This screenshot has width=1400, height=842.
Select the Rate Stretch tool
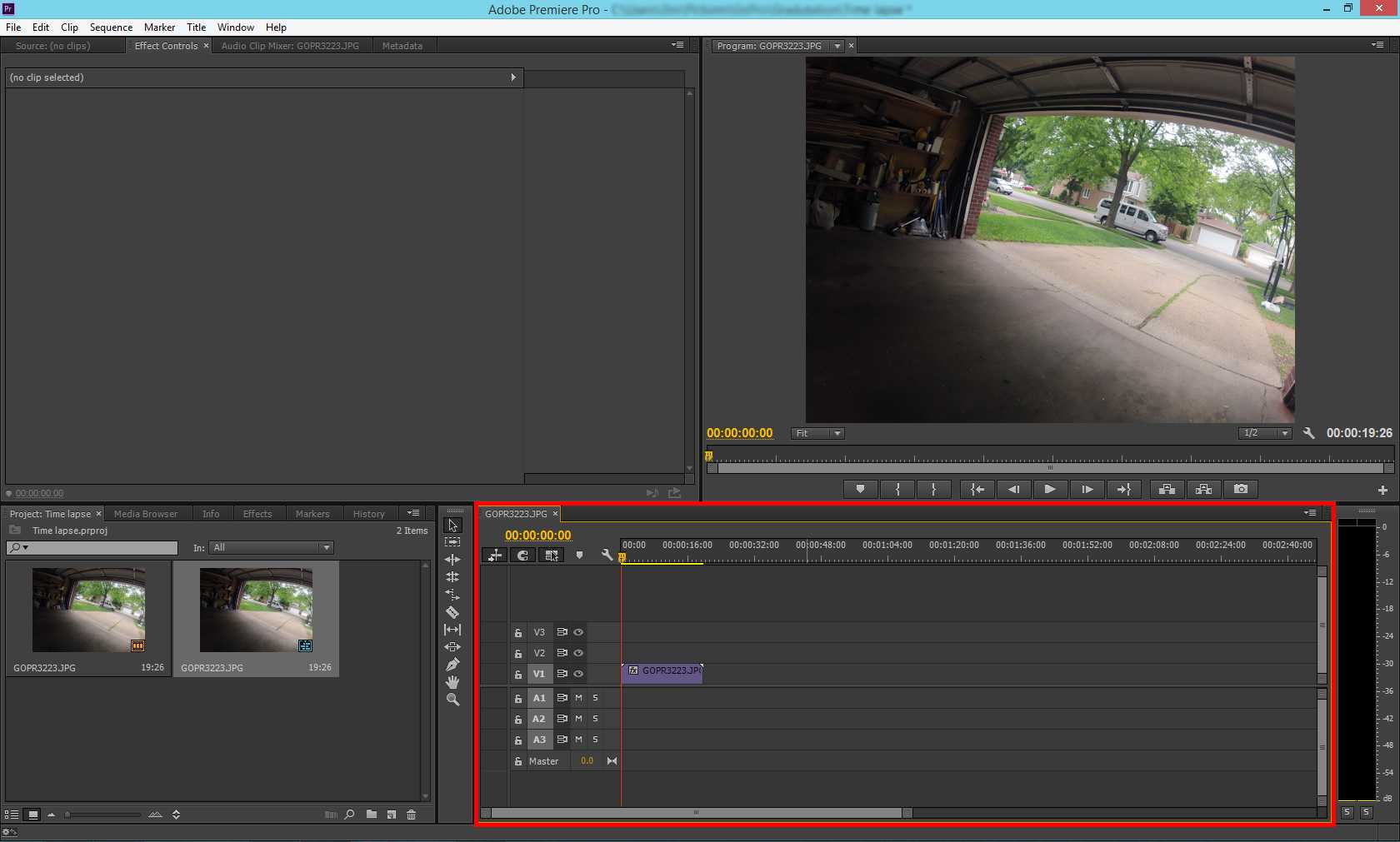[x=452, y=595]
